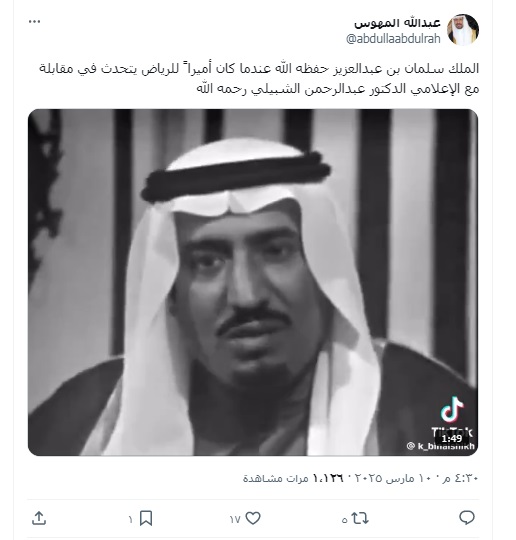Click the tweet text about الملك سلمان
The image size is (516, 540).
[259, 79]
